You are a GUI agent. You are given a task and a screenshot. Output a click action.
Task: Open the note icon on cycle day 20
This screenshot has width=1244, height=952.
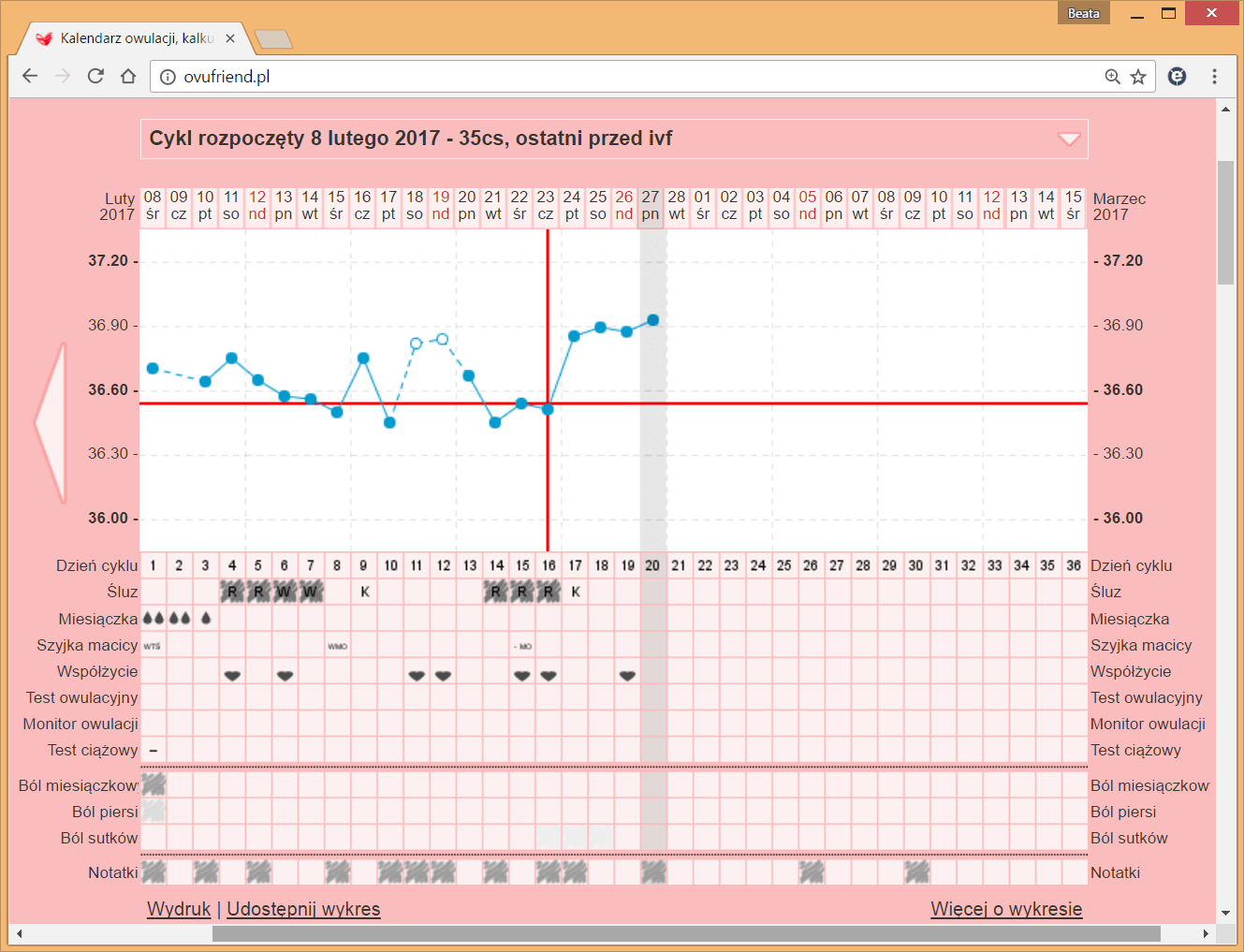653,872
